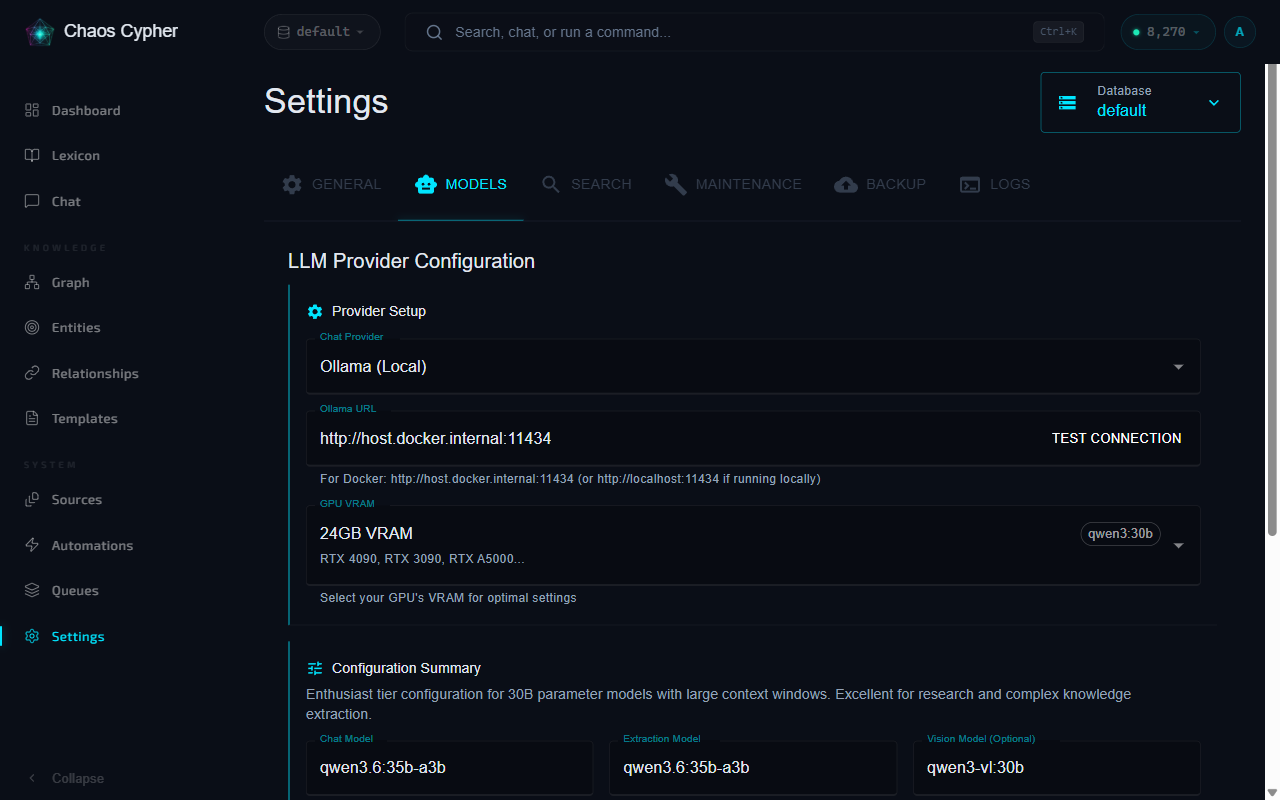Viewport: 1280px width, 800px height.
Task: Click the Chaos Cypher logo icon
Action: (x=40, y=32)
